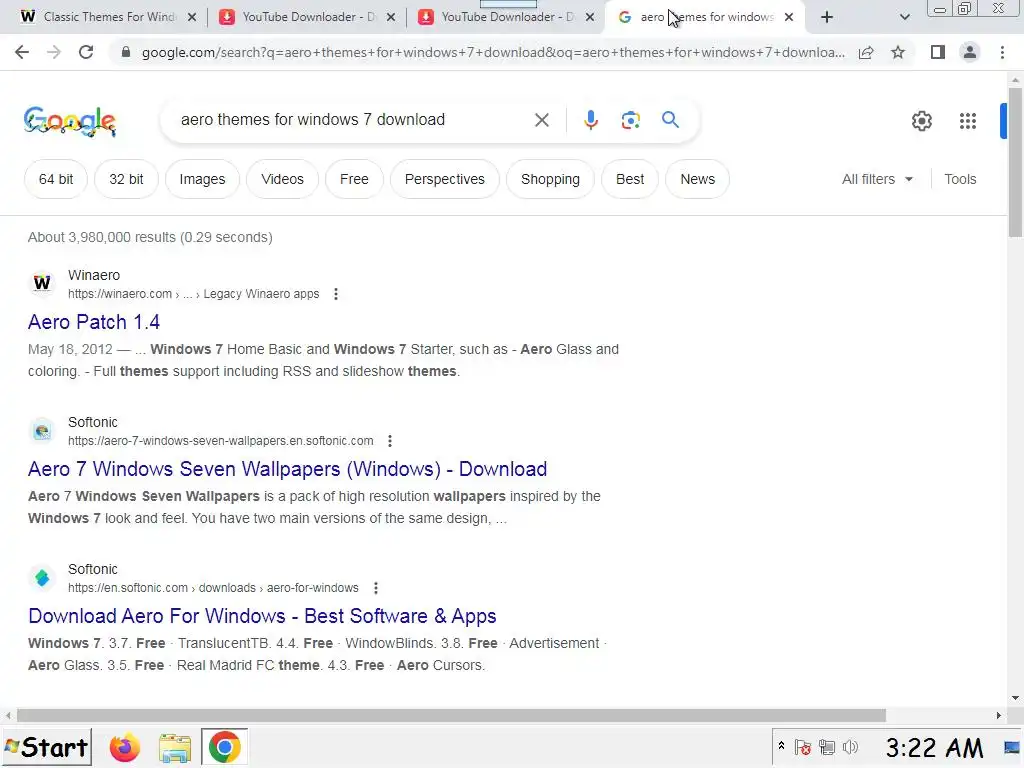Open the Chrome profile avatar
The width and height of the screenshot is (1024, 768).
pos(970,52)
